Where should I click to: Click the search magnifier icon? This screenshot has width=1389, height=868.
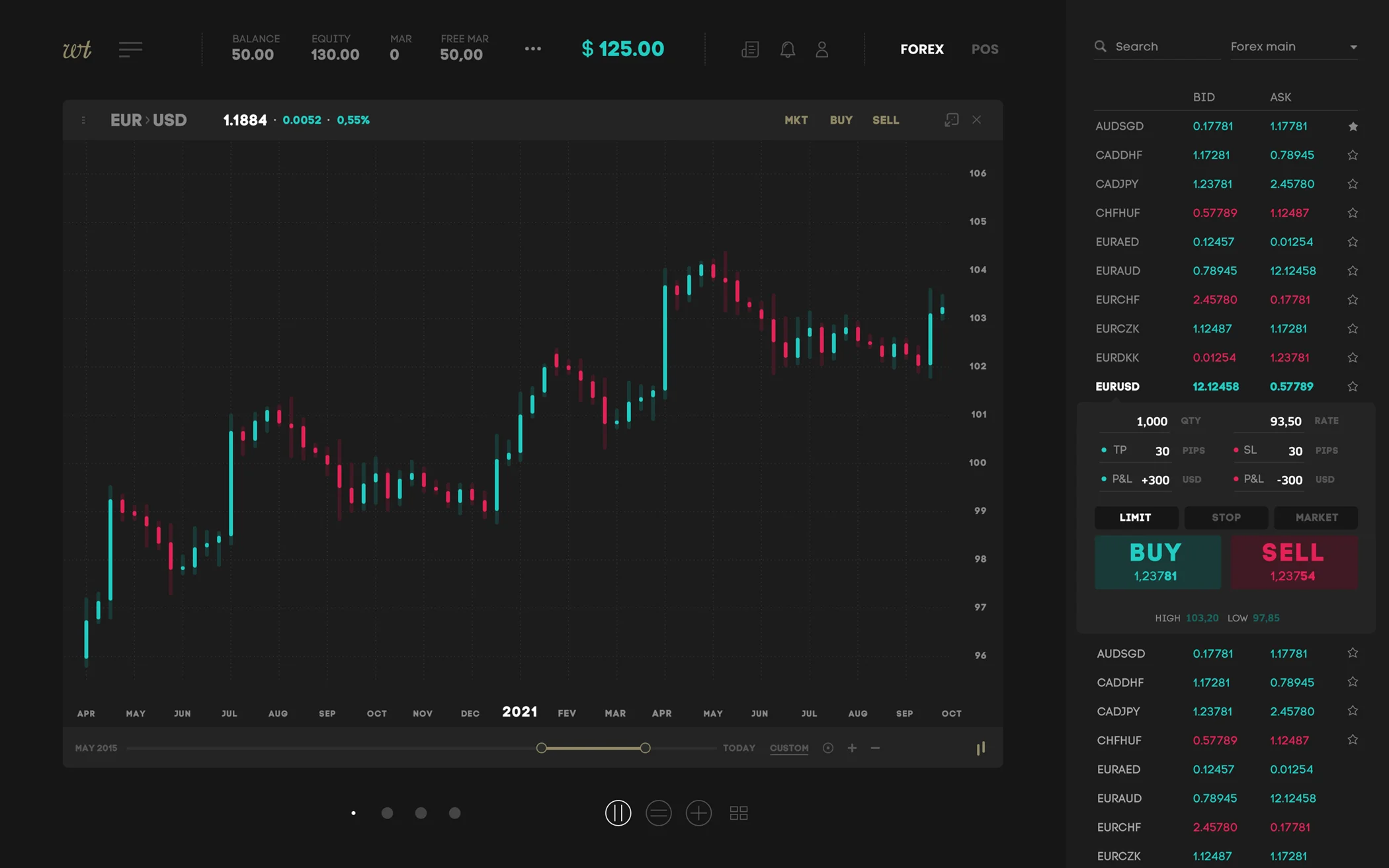(x=1100, y=46)
